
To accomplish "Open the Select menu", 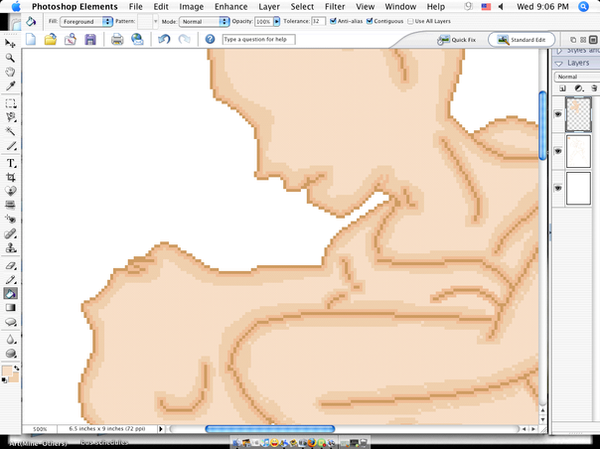I will click(302, 7).
